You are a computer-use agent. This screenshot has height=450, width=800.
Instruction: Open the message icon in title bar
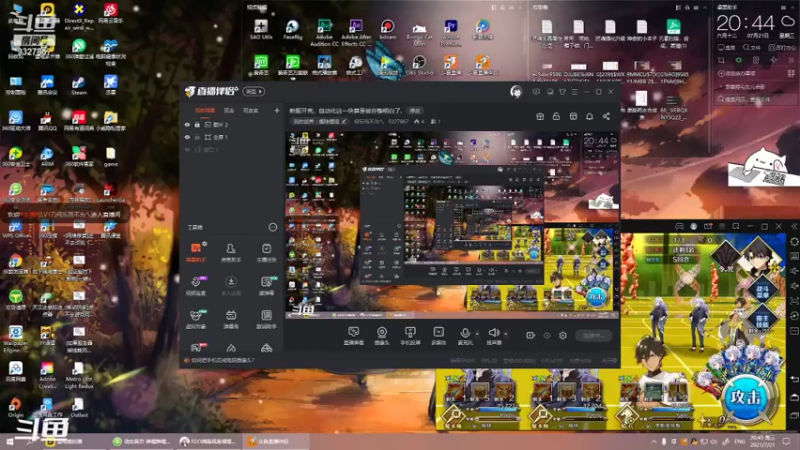coord(536,92)
